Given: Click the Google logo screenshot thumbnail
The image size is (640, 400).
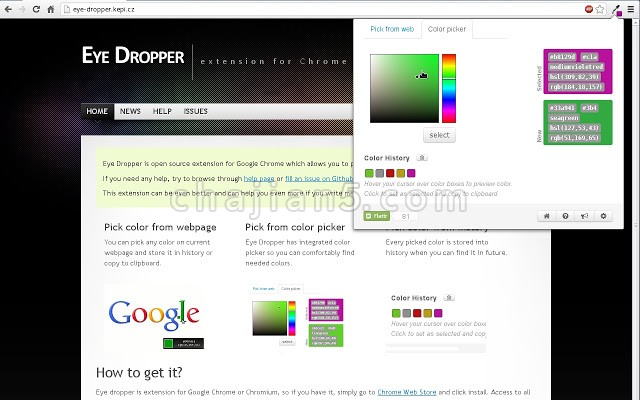Looking at the screenshot, I should pos(154,317).
